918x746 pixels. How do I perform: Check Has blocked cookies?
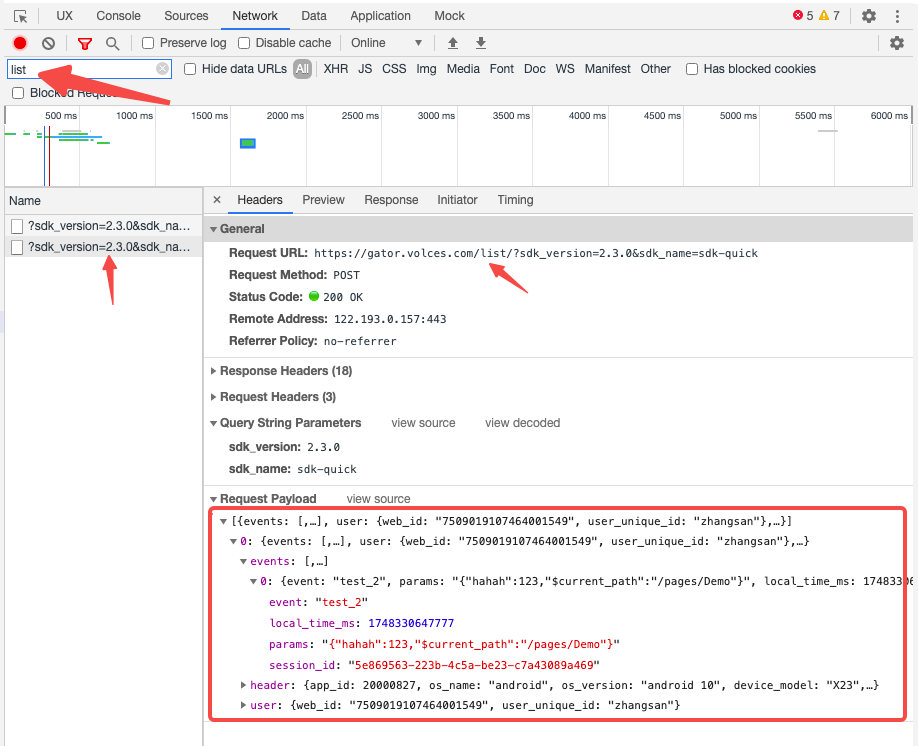coord(691,69)
